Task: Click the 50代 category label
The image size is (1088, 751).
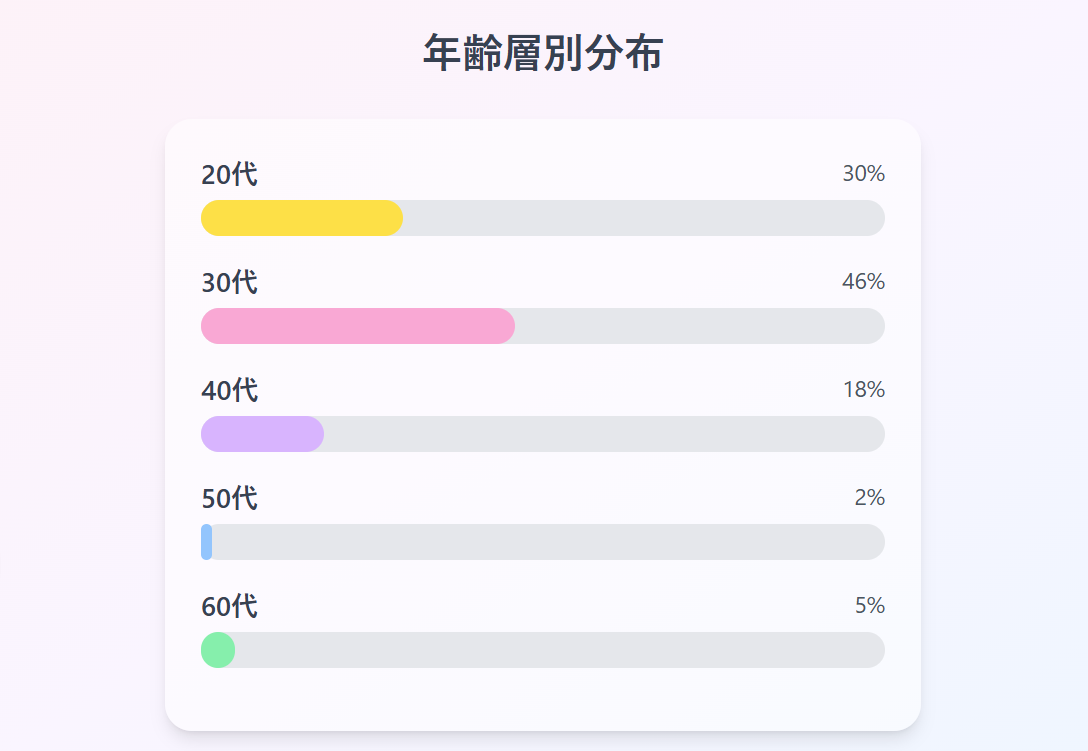Action: coord(229,499)
